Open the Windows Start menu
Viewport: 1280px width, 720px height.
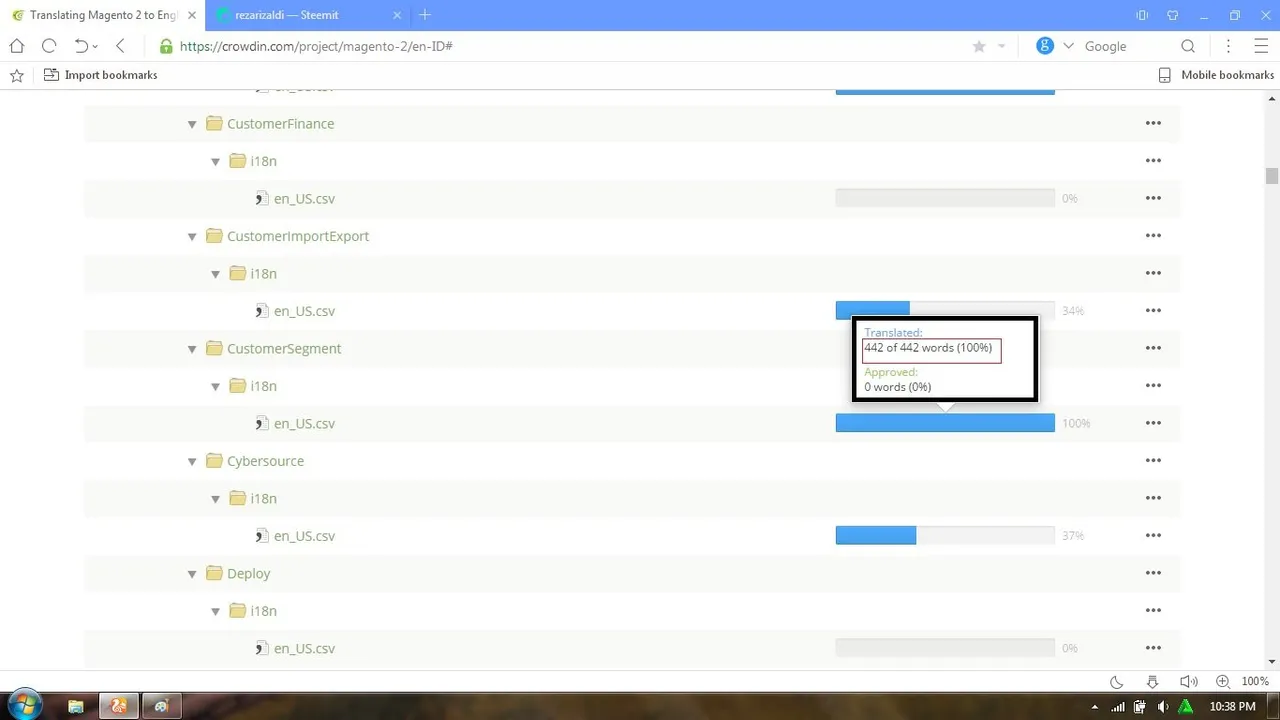coord(24,706)
